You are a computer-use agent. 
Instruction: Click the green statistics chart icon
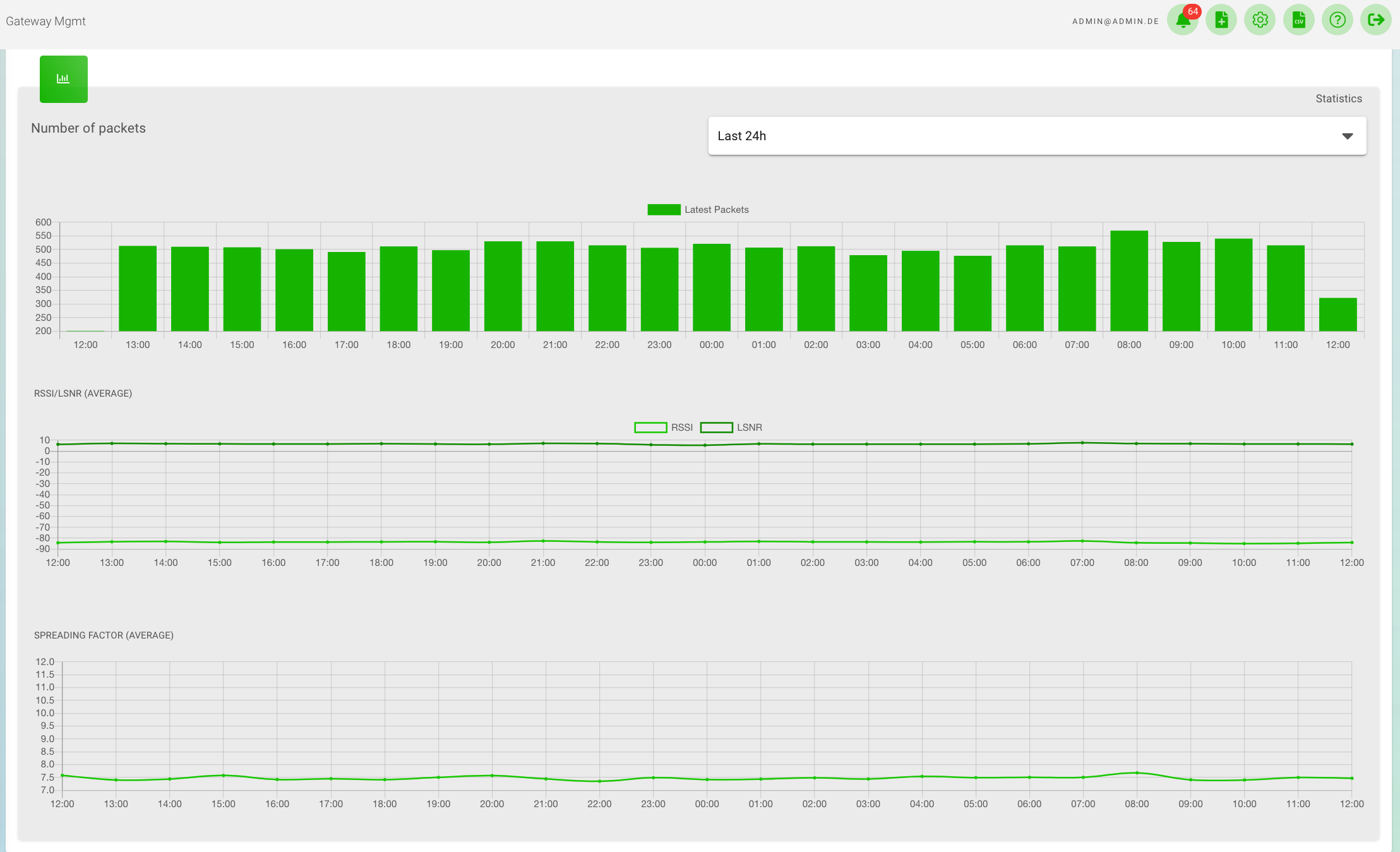point(63,79)
